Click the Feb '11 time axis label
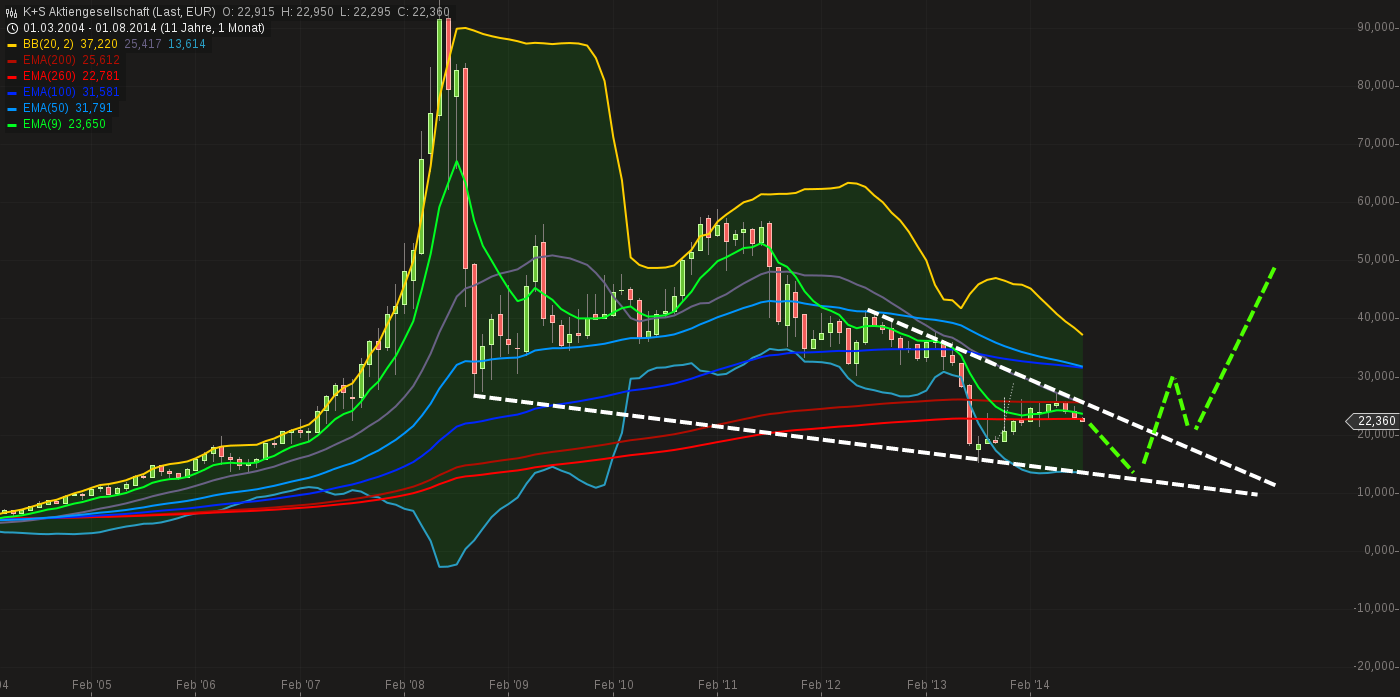 (718, 685)
